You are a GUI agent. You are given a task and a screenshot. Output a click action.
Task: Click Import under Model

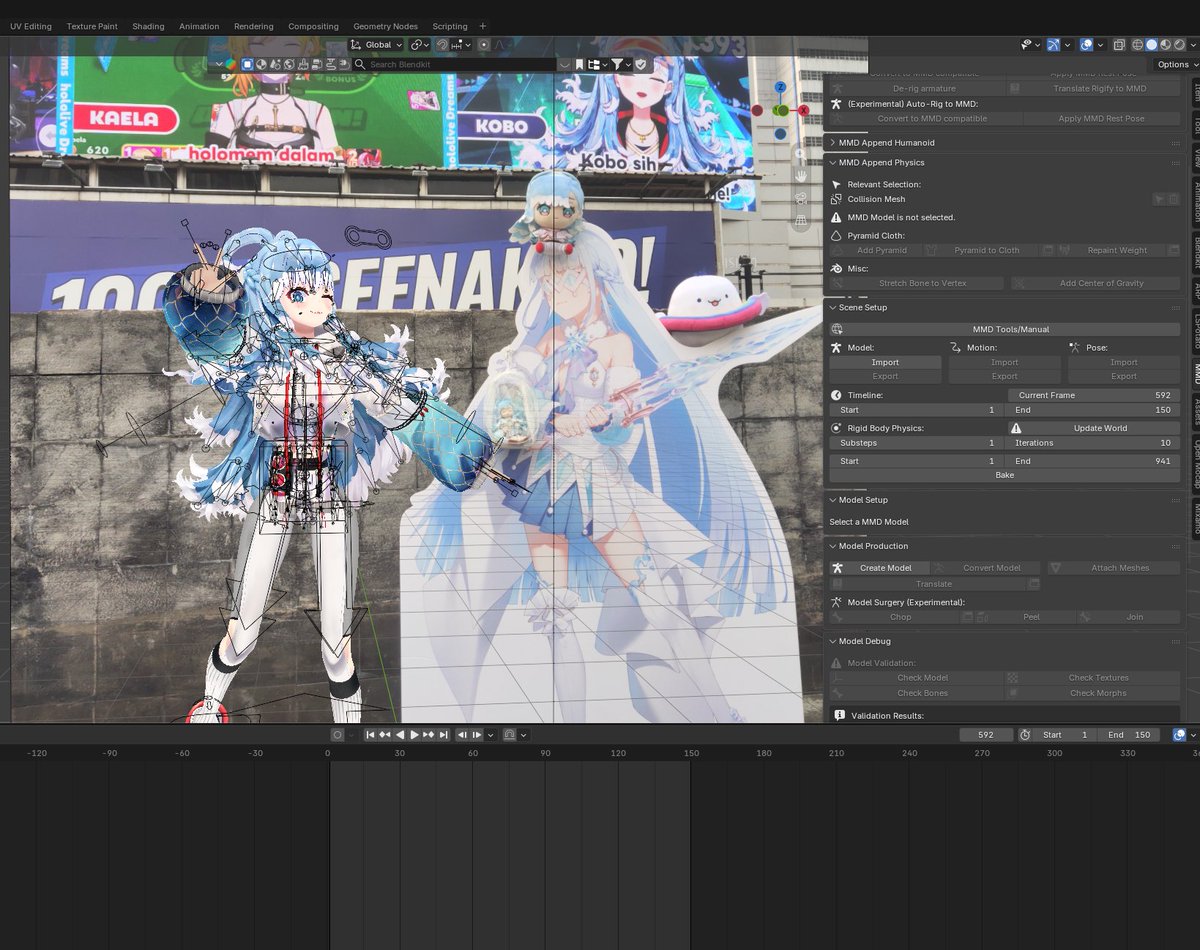coord(885,362)
